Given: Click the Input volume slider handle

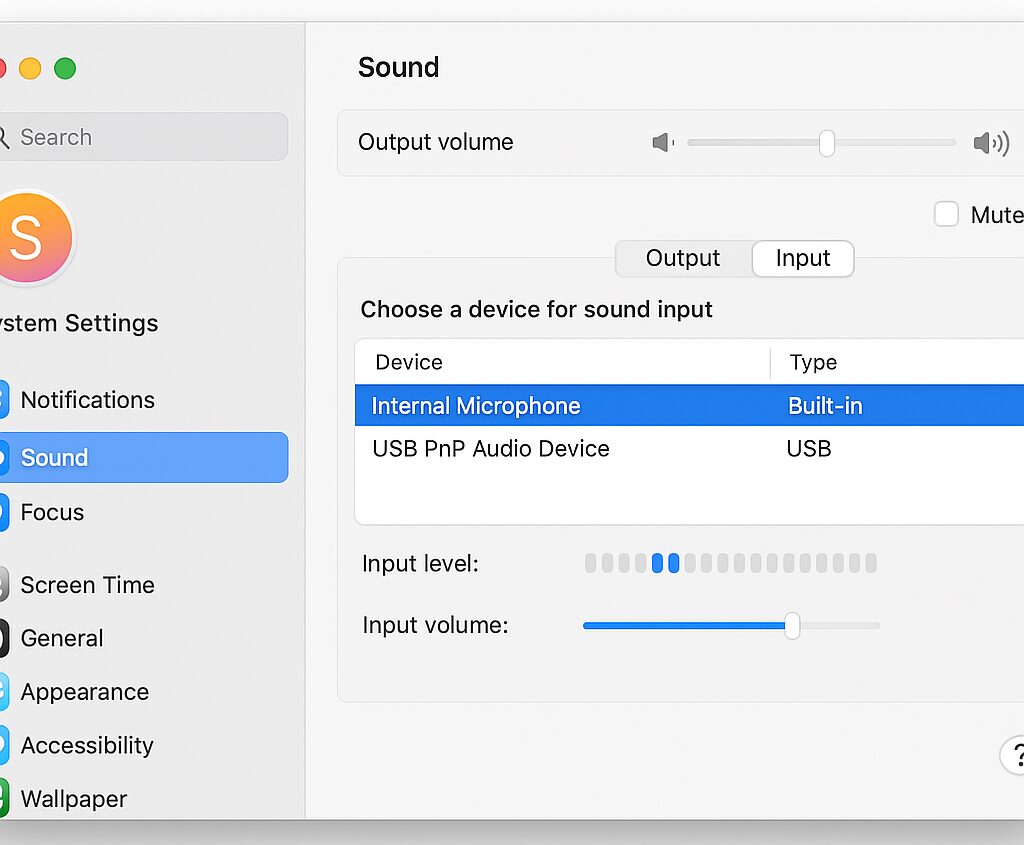Looking at the screenshot, I should click(792, 626).
